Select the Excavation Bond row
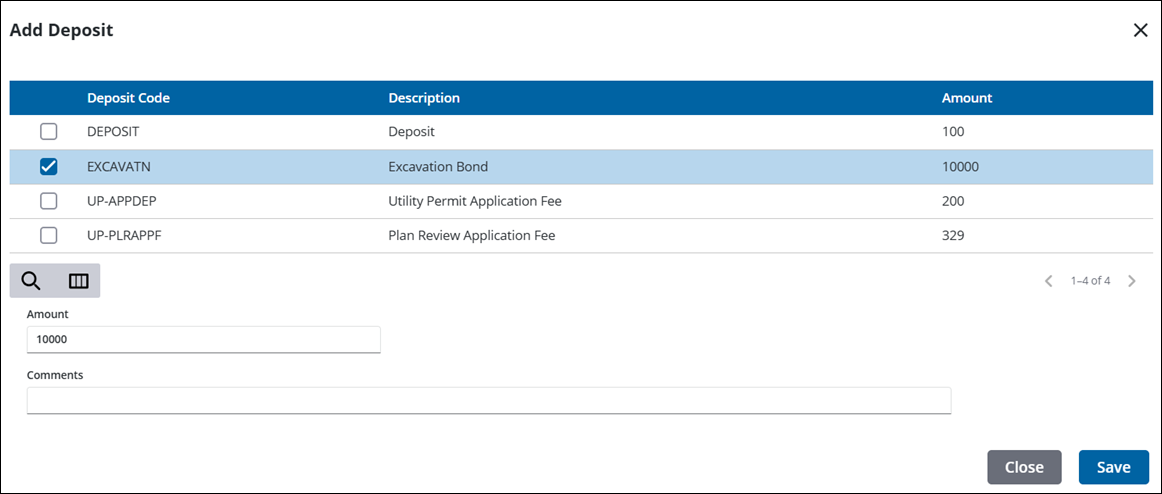 [438, 167]
